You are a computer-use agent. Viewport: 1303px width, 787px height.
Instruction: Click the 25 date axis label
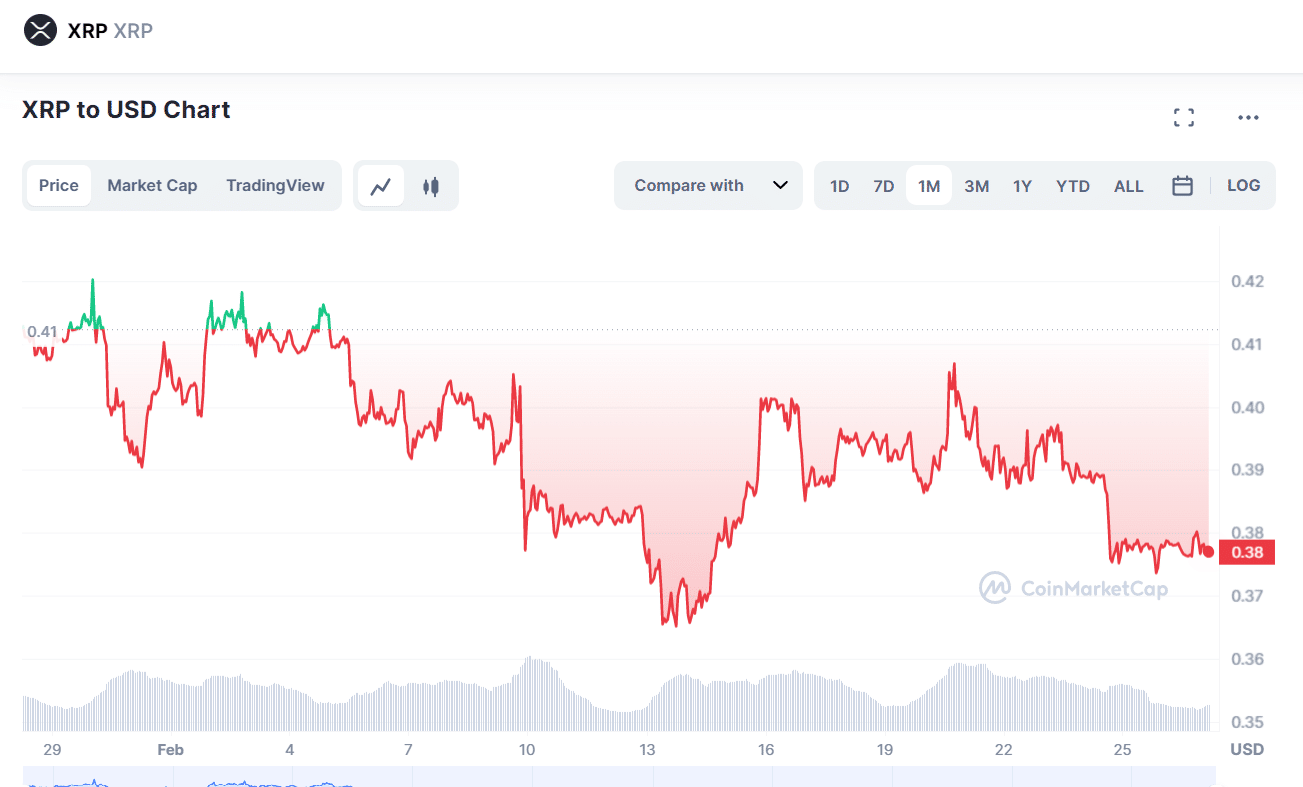click(x=1122, y=750)
